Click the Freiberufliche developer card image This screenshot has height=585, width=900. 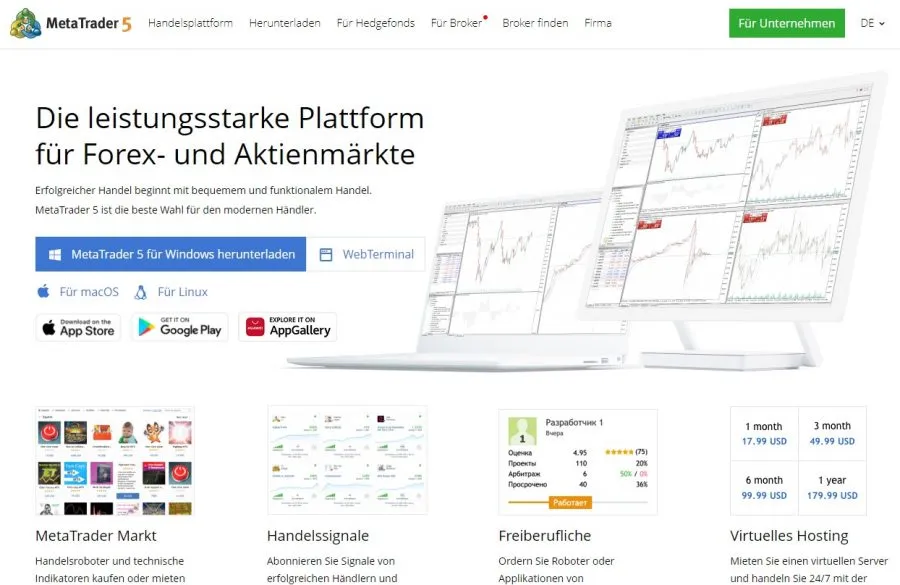tap(578, 461)
